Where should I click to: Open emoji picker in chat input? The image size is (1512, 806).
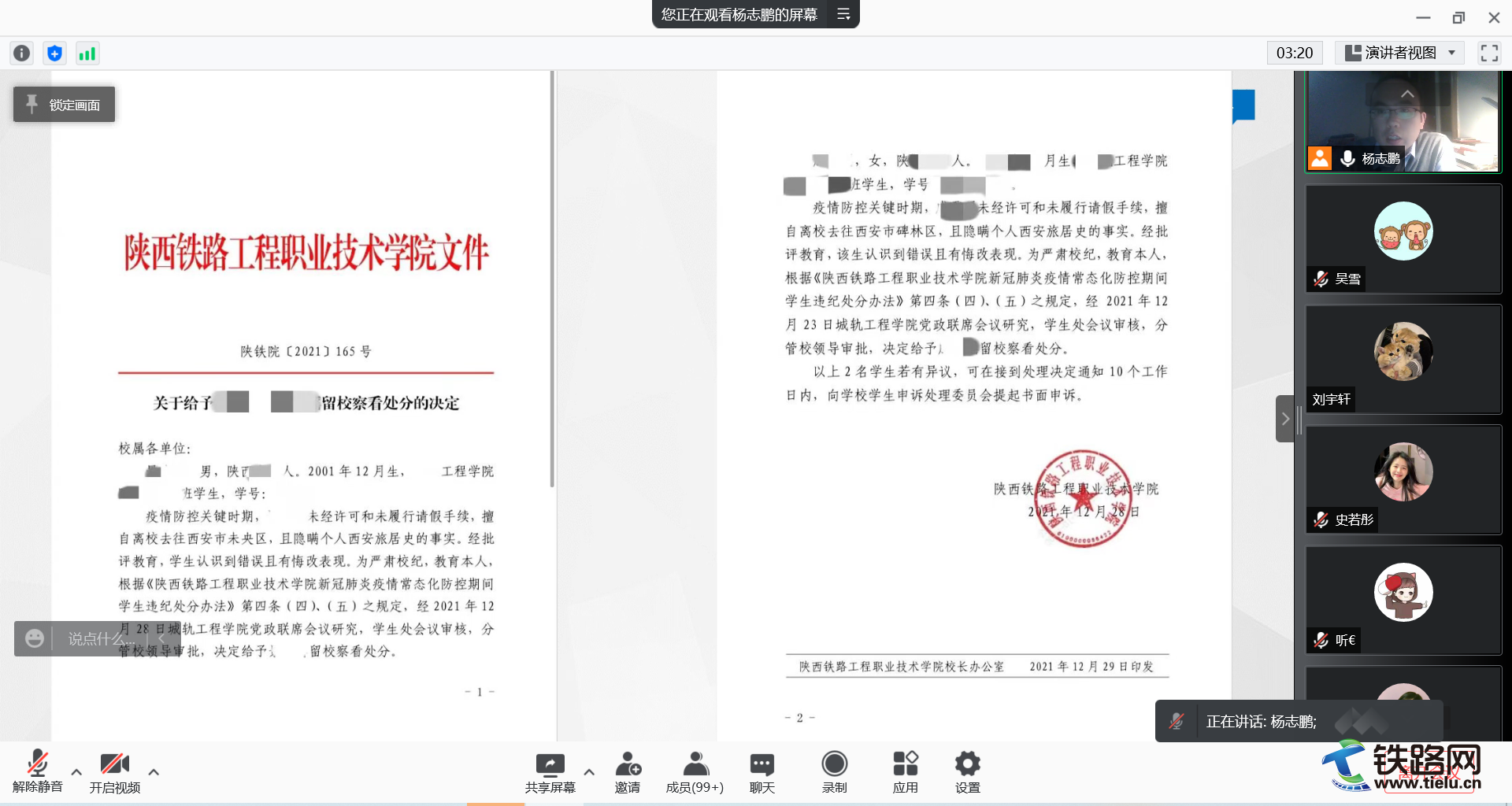(35, 638)
